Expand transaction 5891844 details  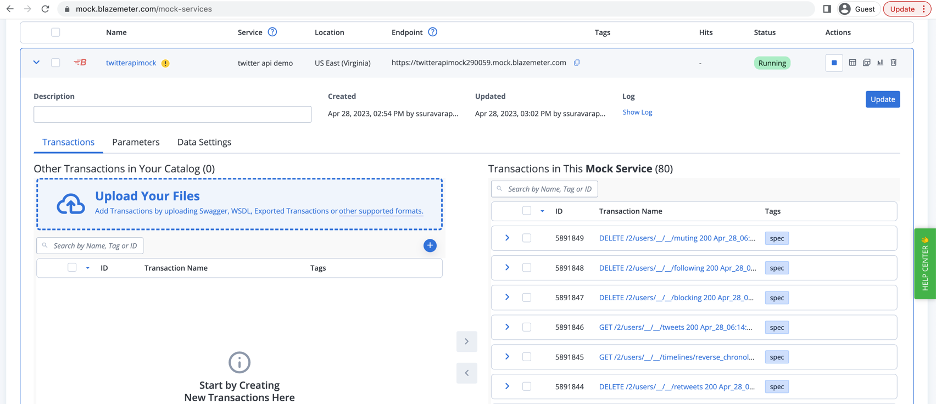(507, 386)
